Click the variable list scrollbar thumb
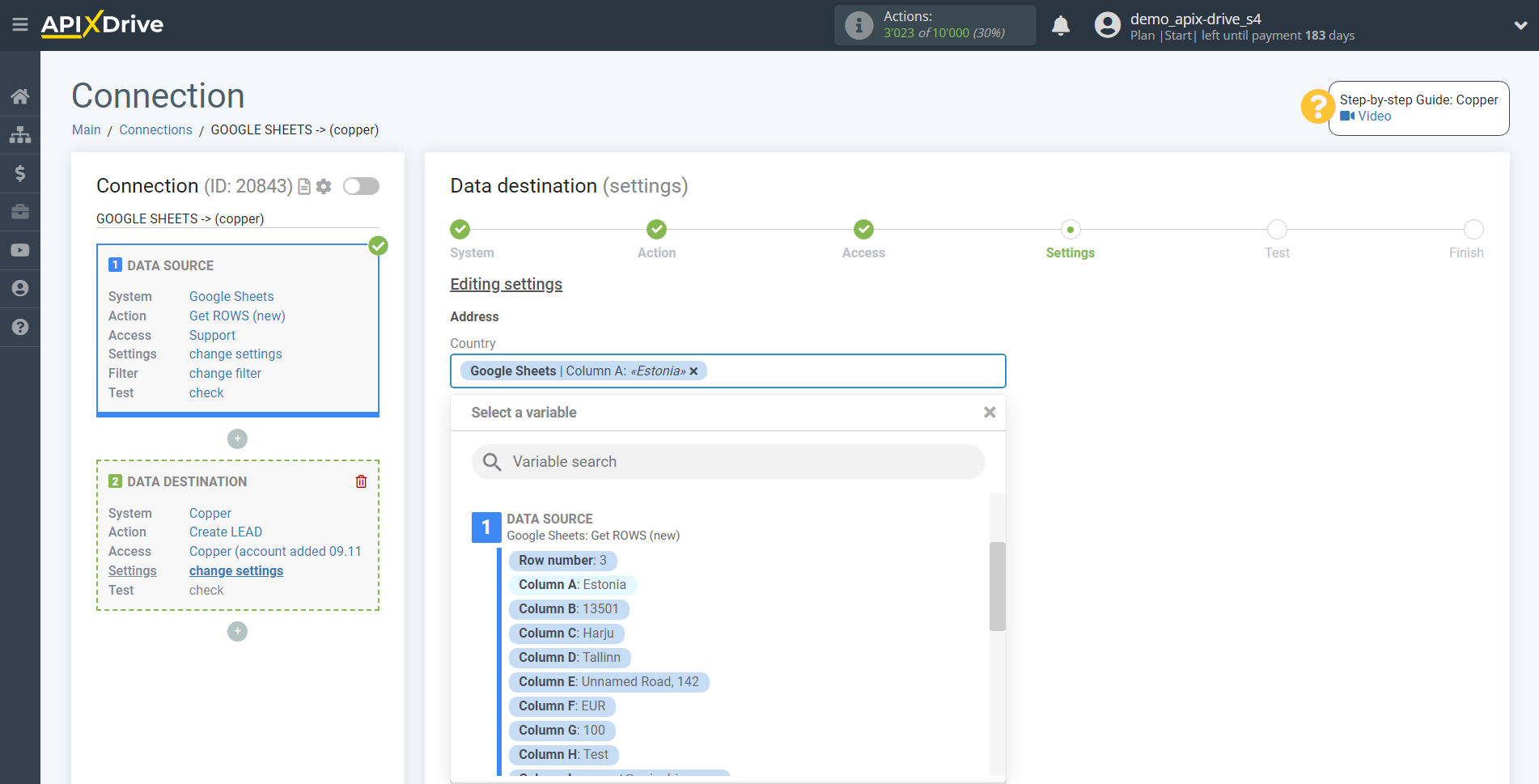 998,587
